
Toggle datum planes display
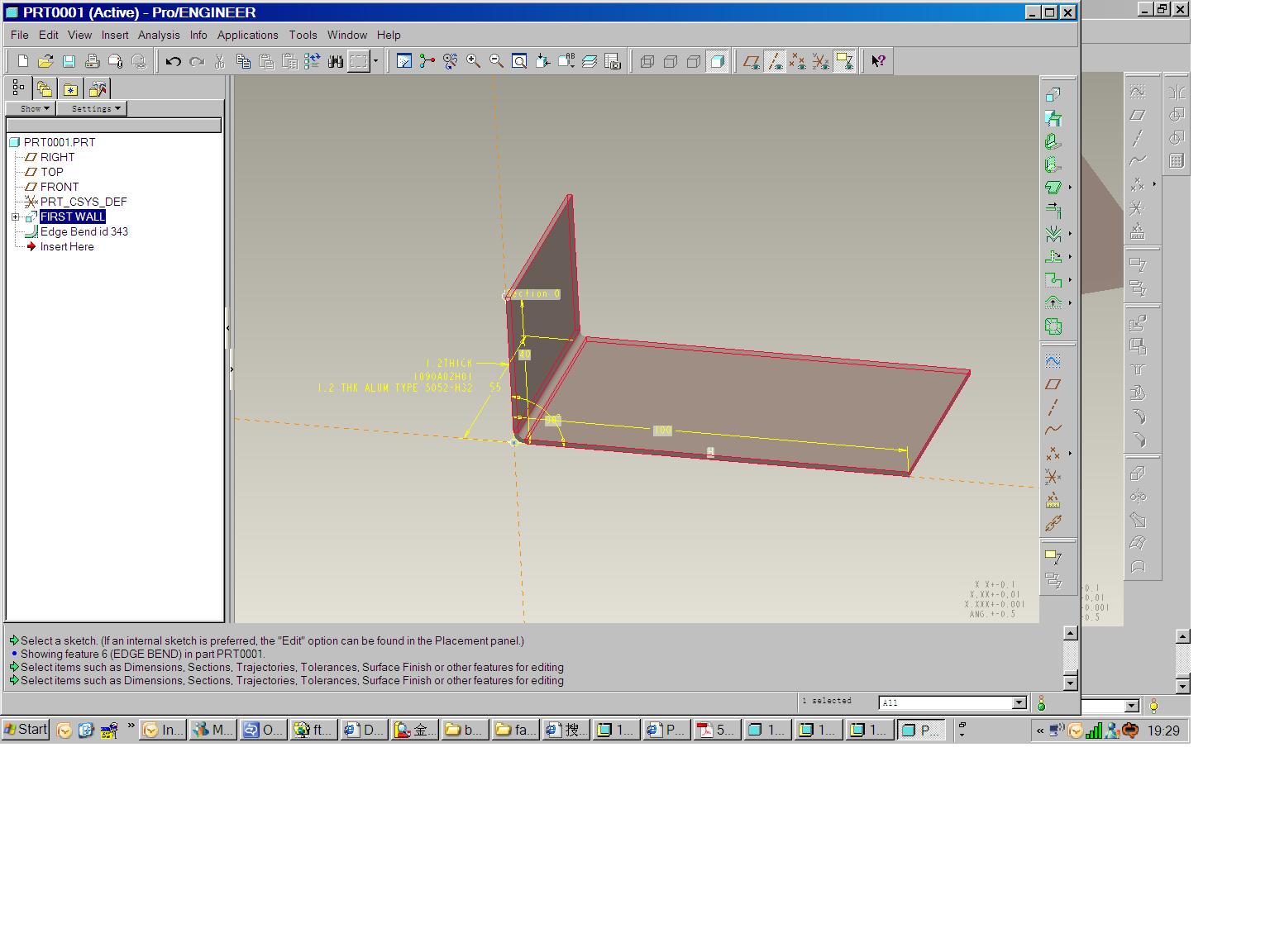point(751,61)
